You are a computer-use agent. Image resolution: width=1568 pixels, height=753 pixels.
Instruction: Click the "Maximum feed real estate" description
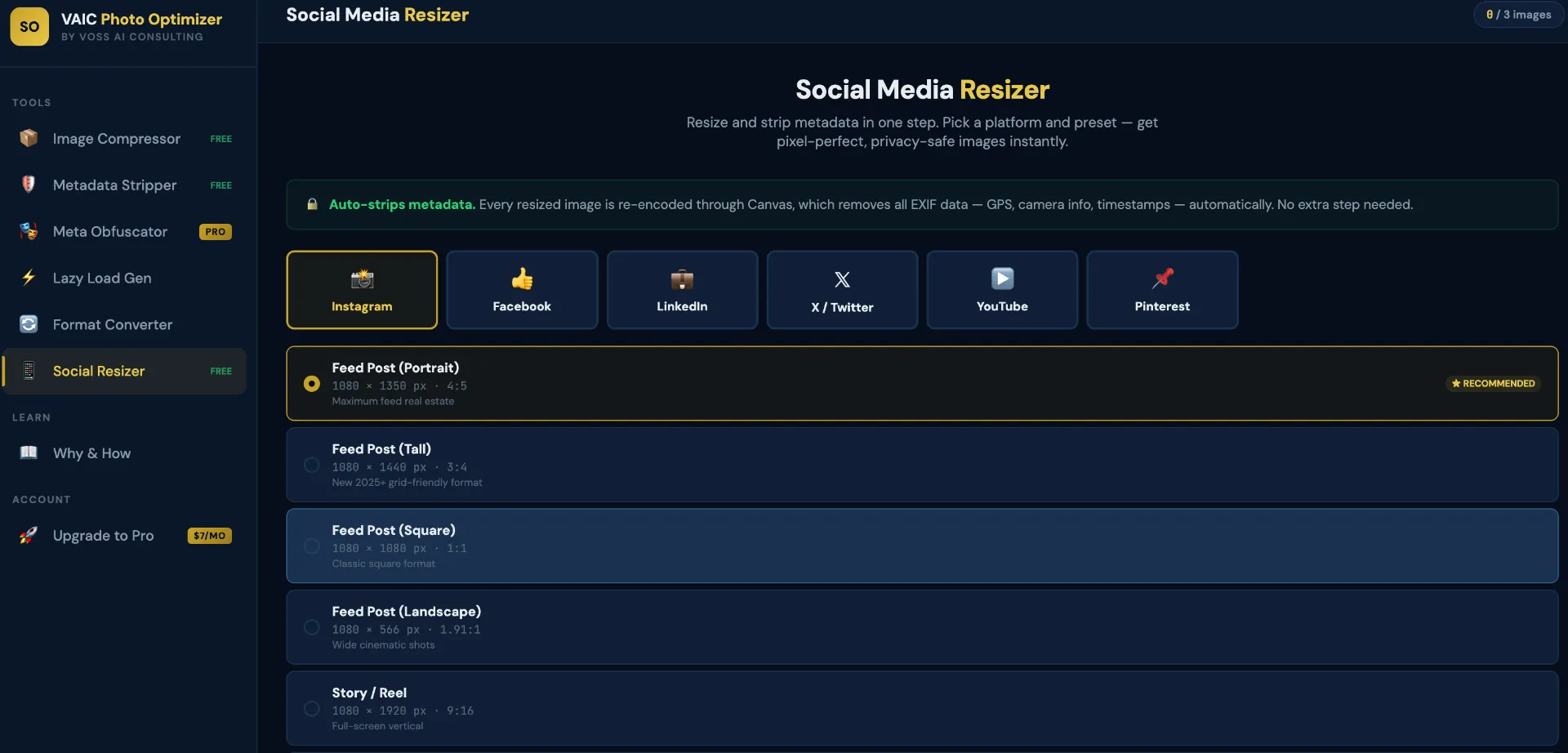(x=393, y=401)
